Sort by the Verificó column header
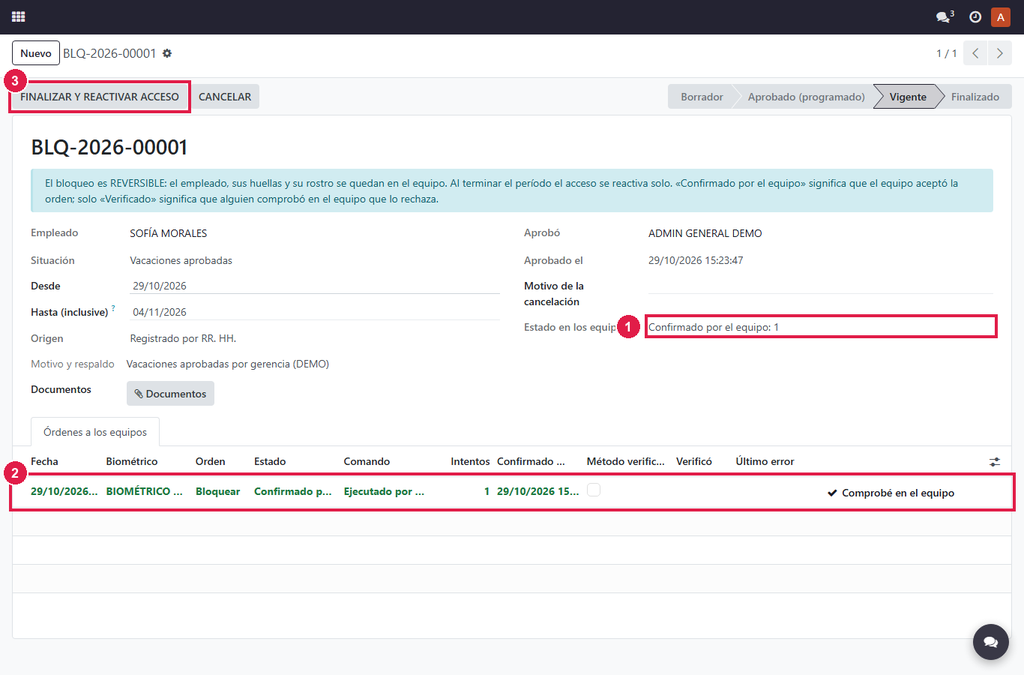 (694, 462)
